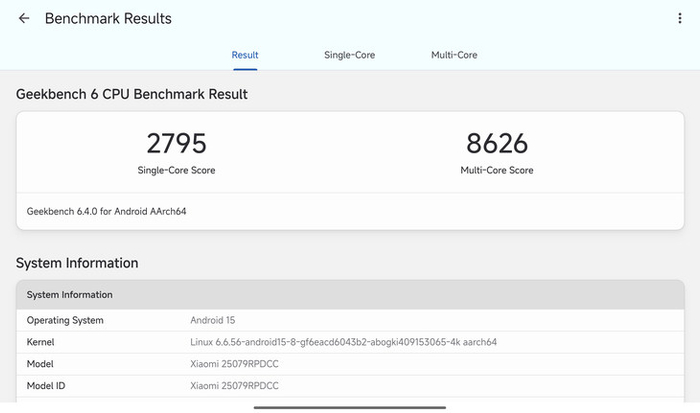Select the Model row label

[x=40, y=364]
